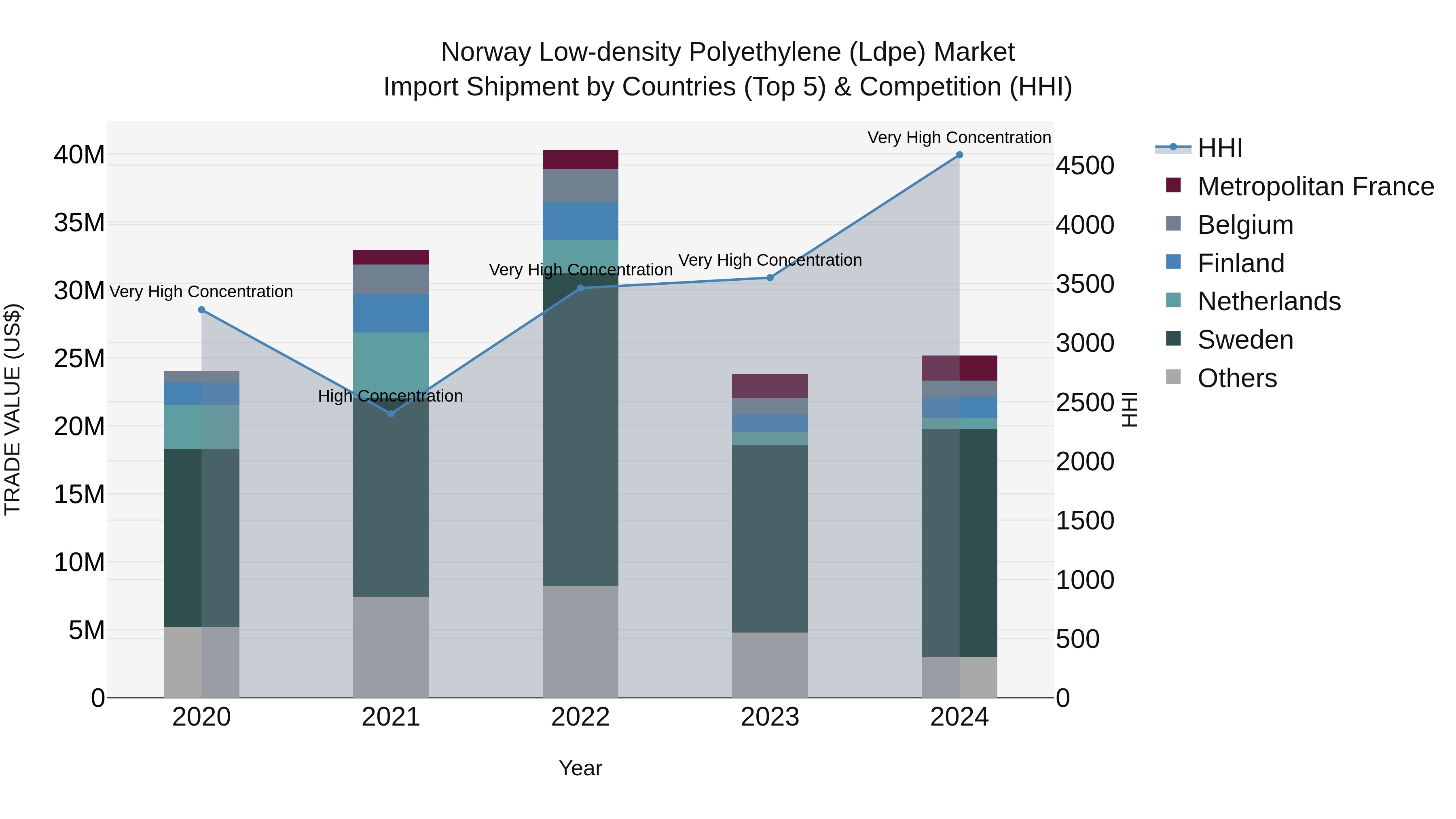Click the 2021 Netherlands bar segment

click(391, 364)
